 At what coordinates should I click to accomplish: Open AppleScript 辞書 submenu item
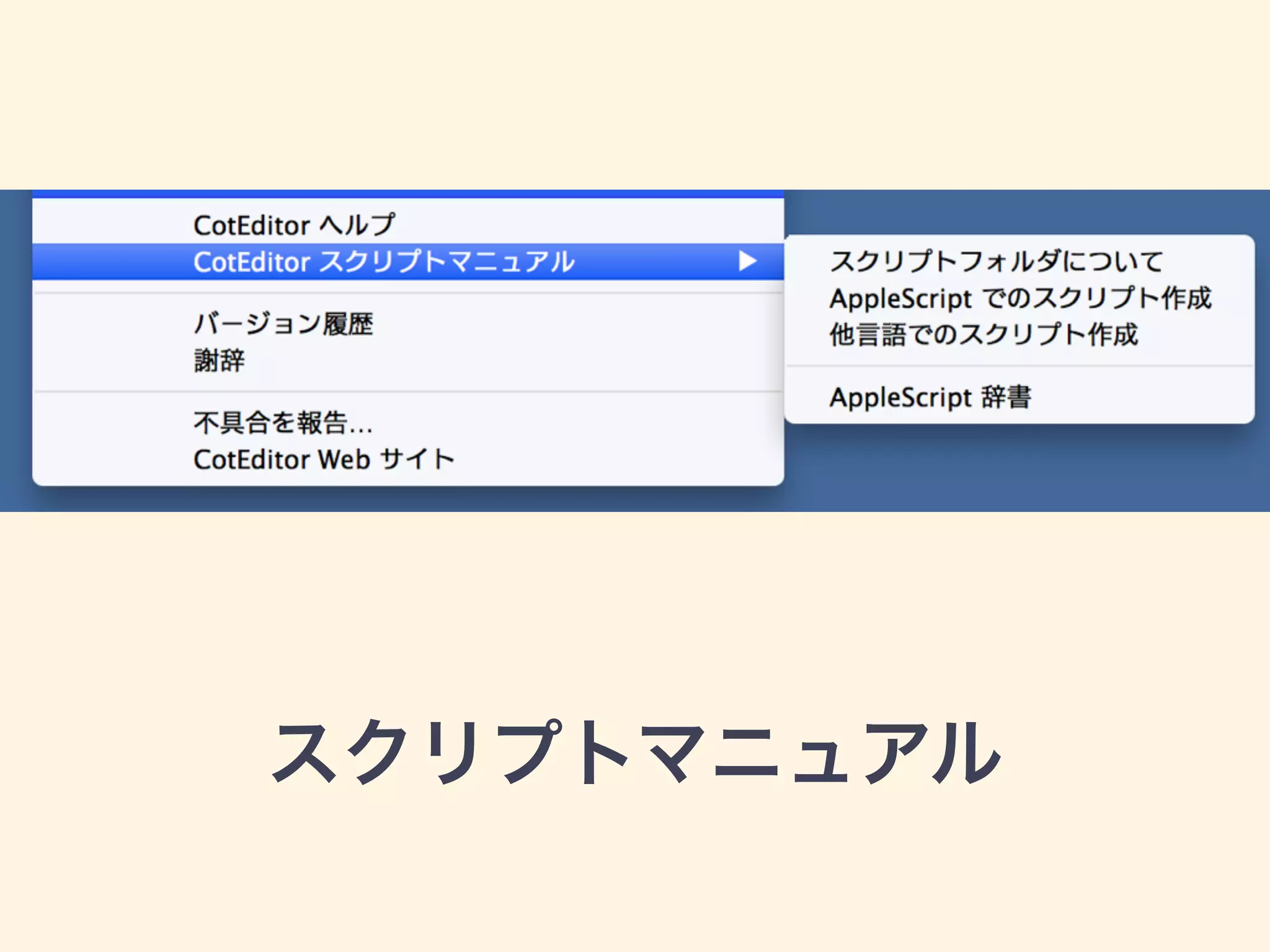pyautogui.click(x=1019, y=397)
